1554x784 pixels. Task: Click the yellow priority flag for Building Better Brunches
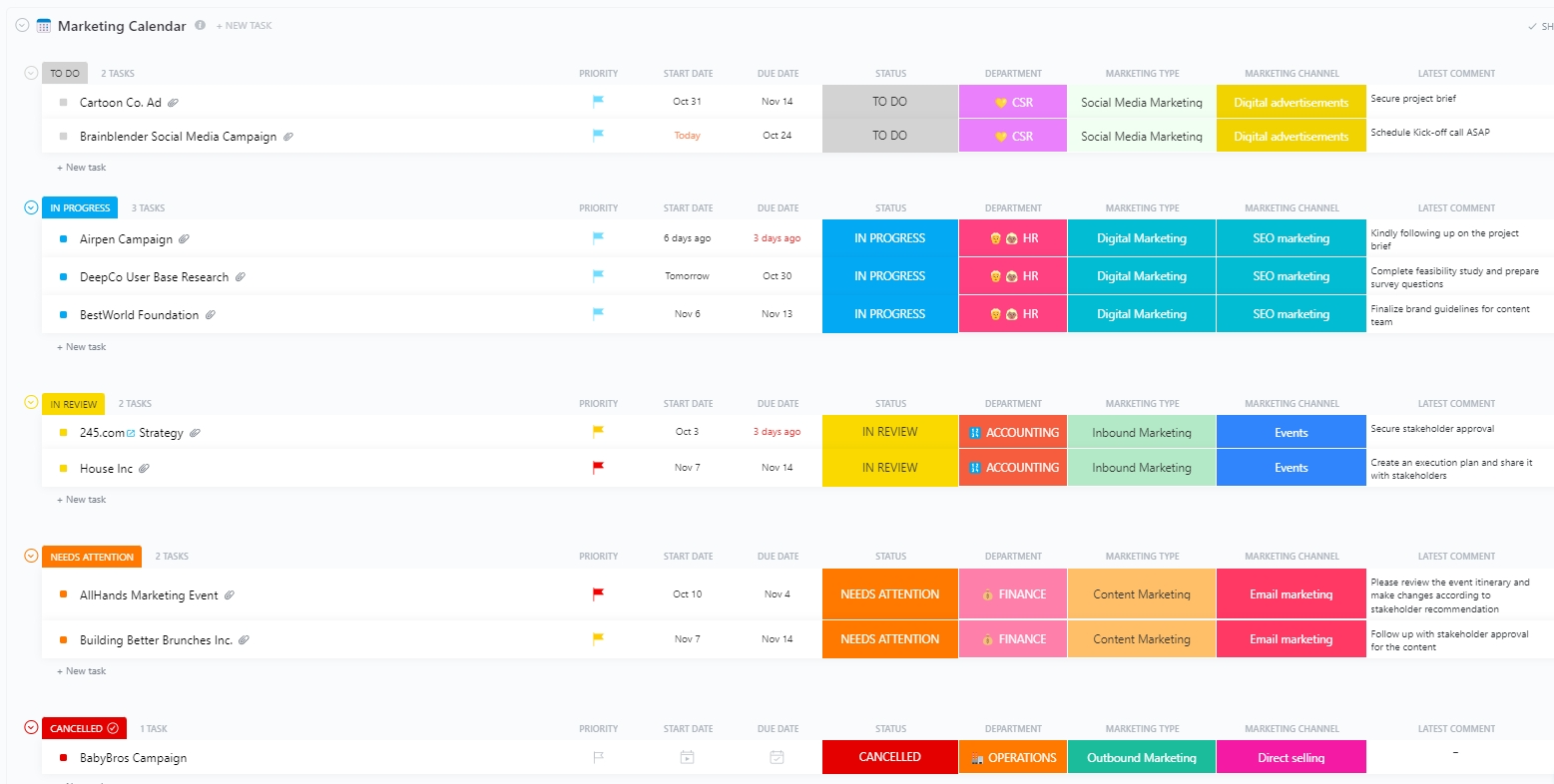[x=598, y=638]
